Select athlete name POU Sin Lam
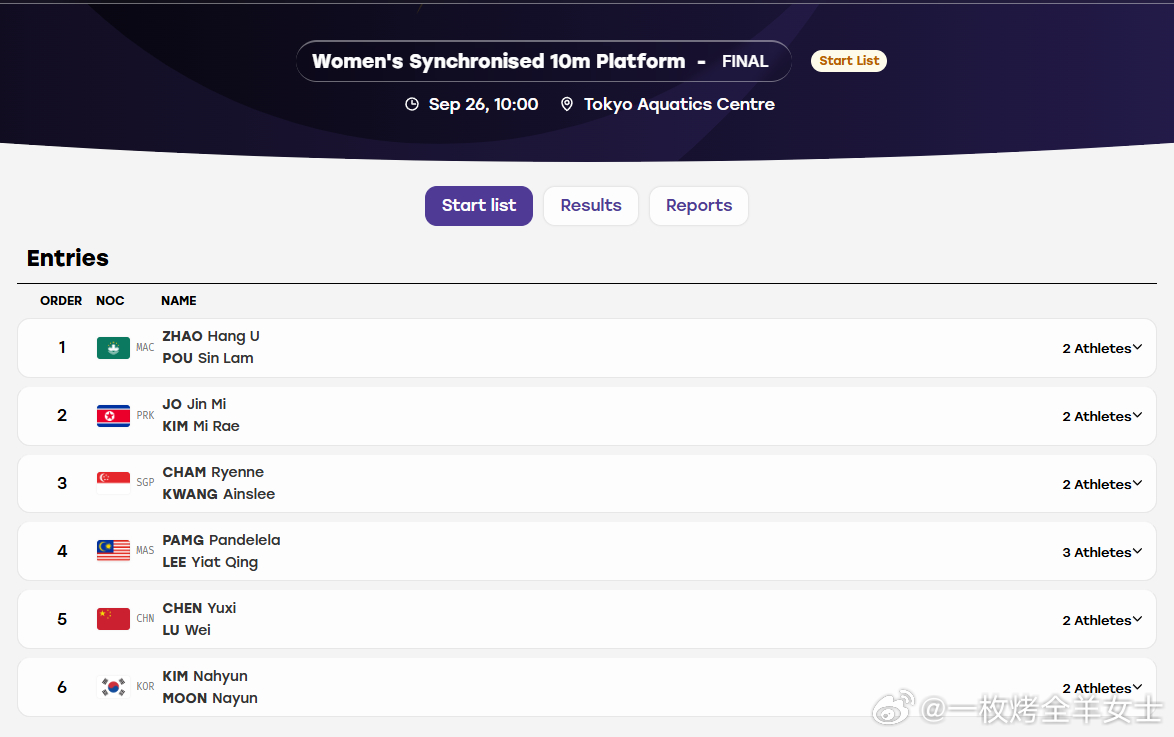Screen dimensions: 1174x737 [208, 358]
